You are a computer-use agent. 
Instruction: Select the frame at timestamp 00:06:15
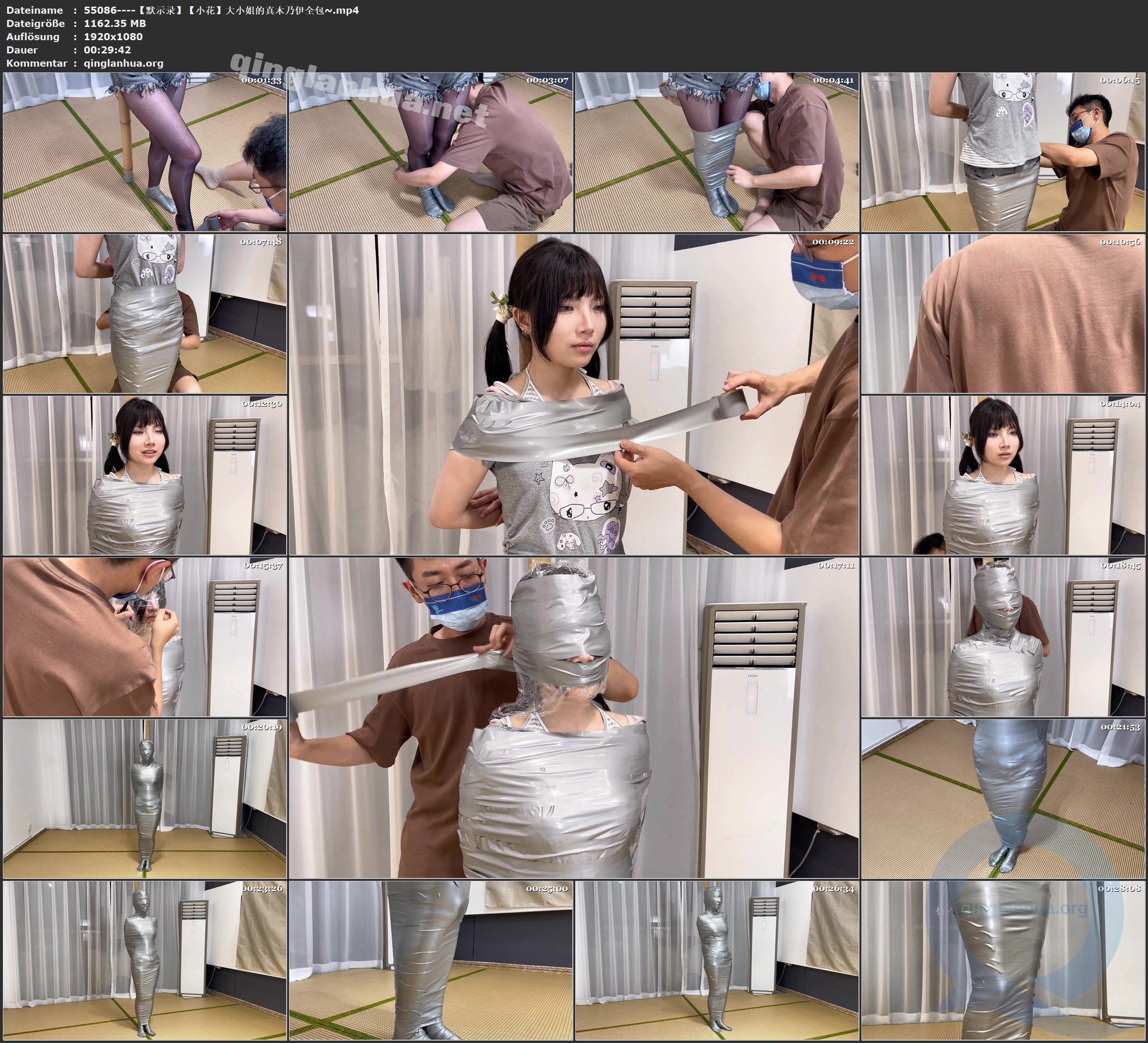click(x=1003, y=152)
